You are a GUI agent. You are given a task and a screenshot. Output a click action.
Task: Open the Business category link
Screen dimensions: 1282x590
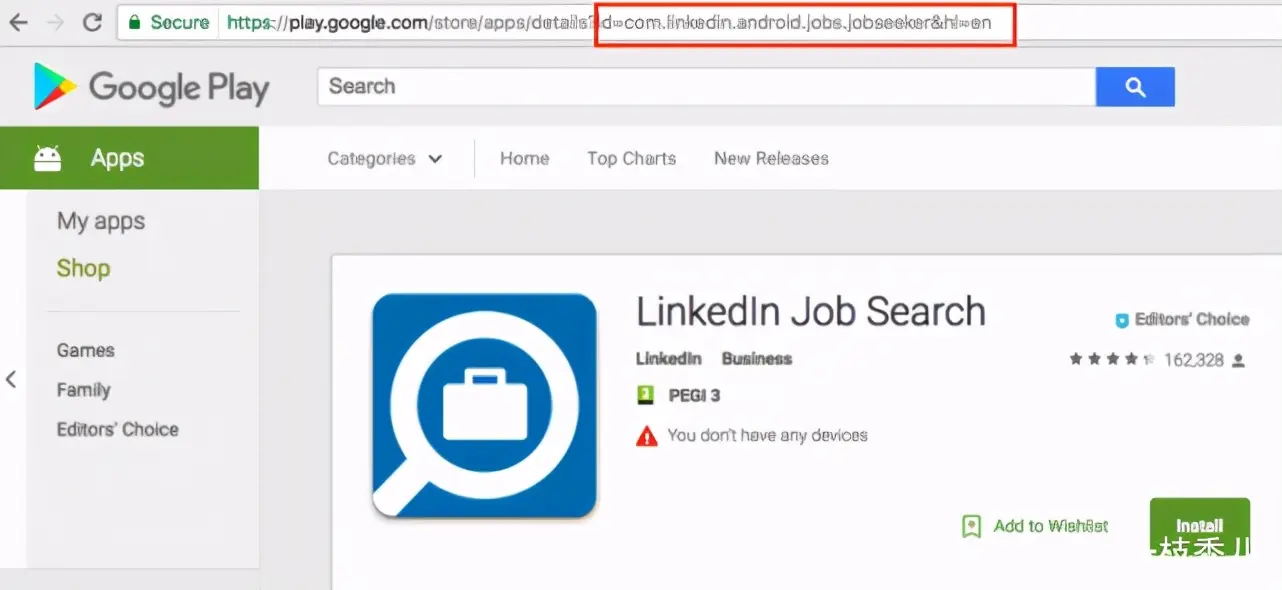[x=756, y=358]
